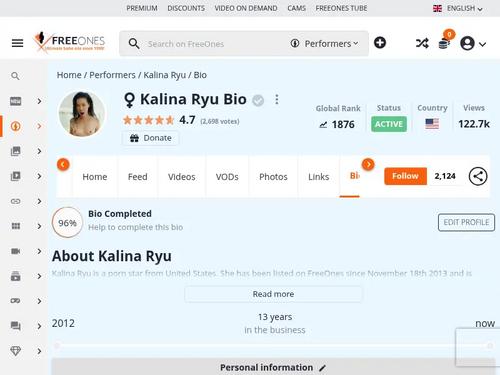The image size is (500, 375).
Task: Open the Performers search filter dropdown
Action: (324, 44)
